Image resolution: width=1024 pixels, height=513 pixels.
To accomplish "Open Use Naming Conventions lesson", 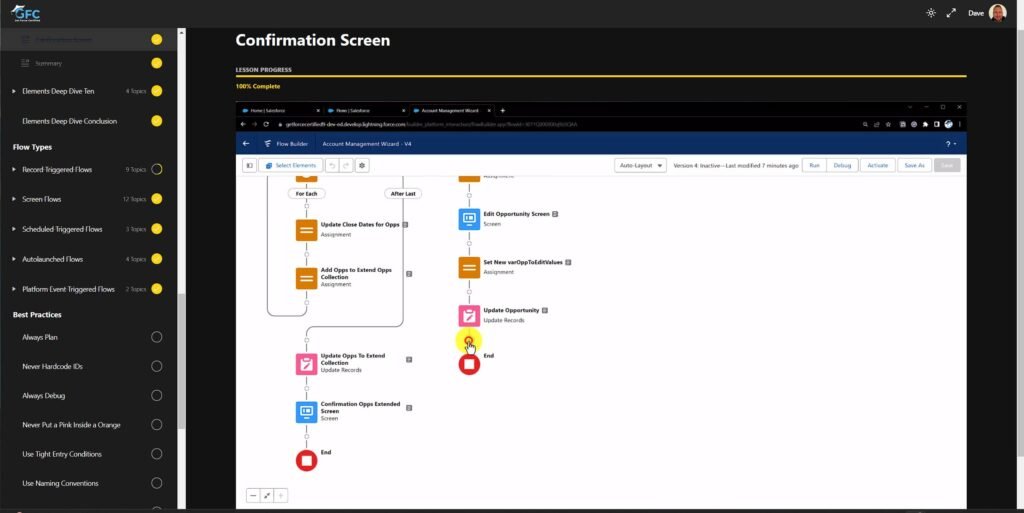I will [x=60, y=484].
